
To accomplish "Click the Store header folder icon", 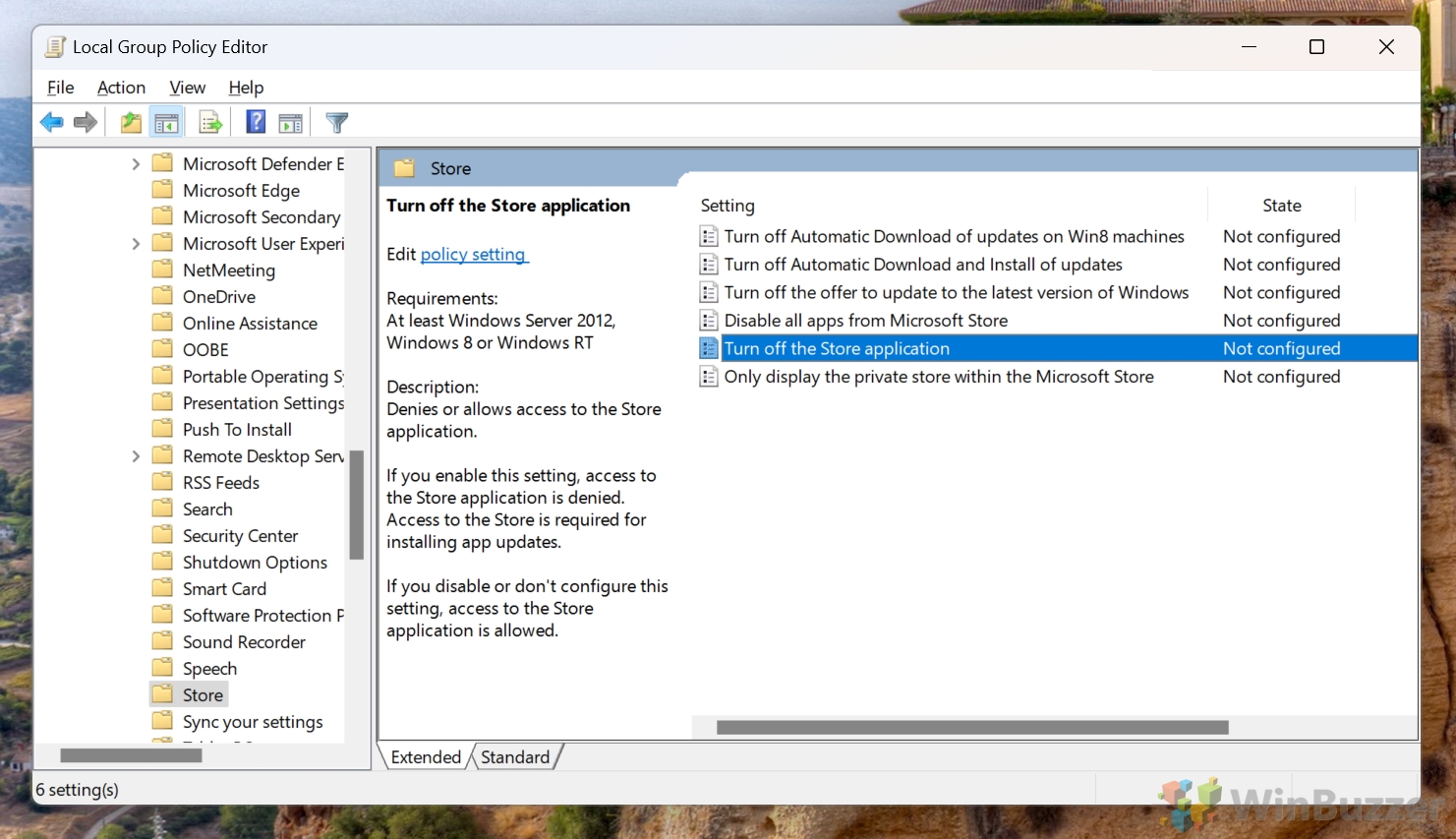I will pos(405,168).
